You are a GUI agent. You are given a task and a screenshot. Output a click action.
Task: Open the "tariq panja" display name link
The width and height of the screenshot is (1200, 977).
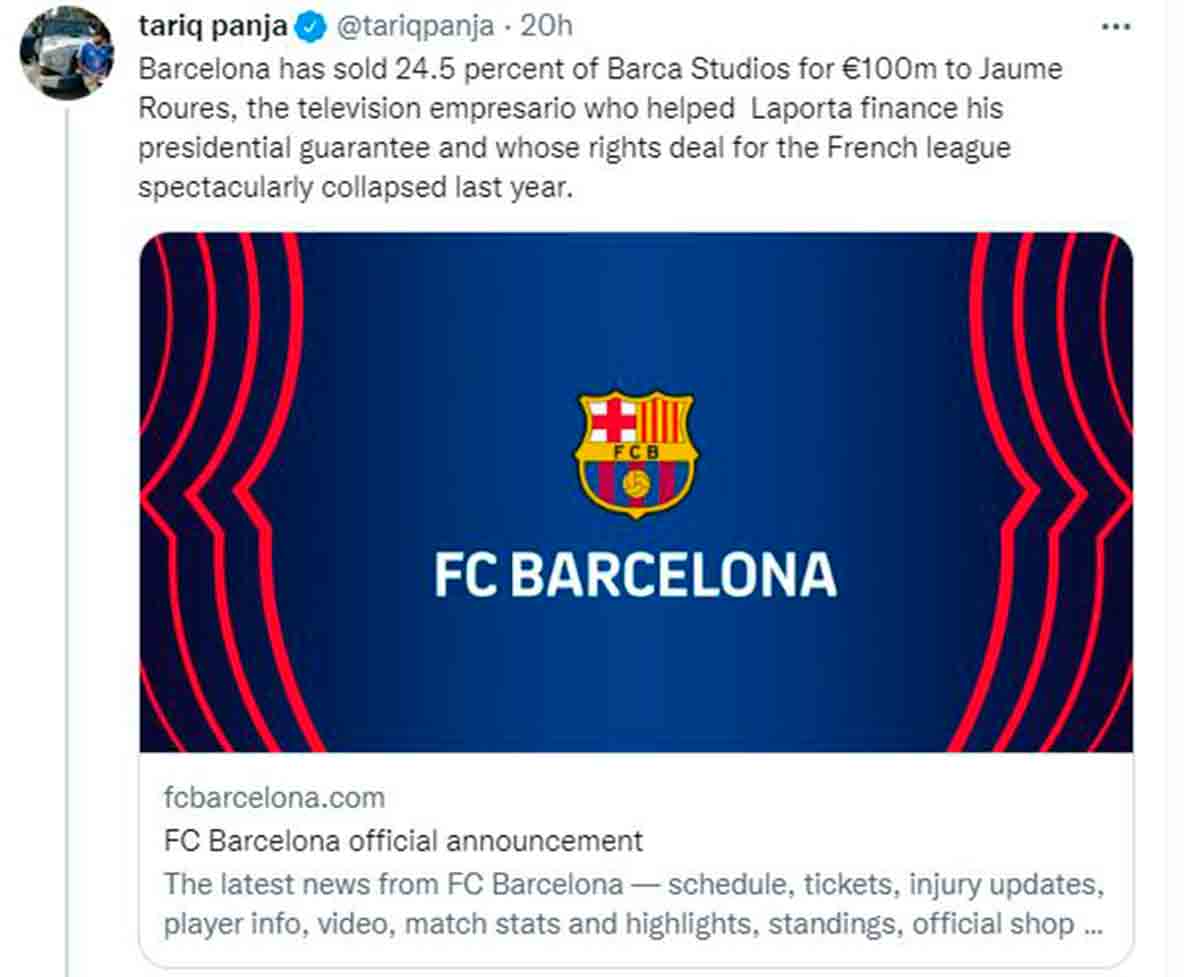(212, 27)
